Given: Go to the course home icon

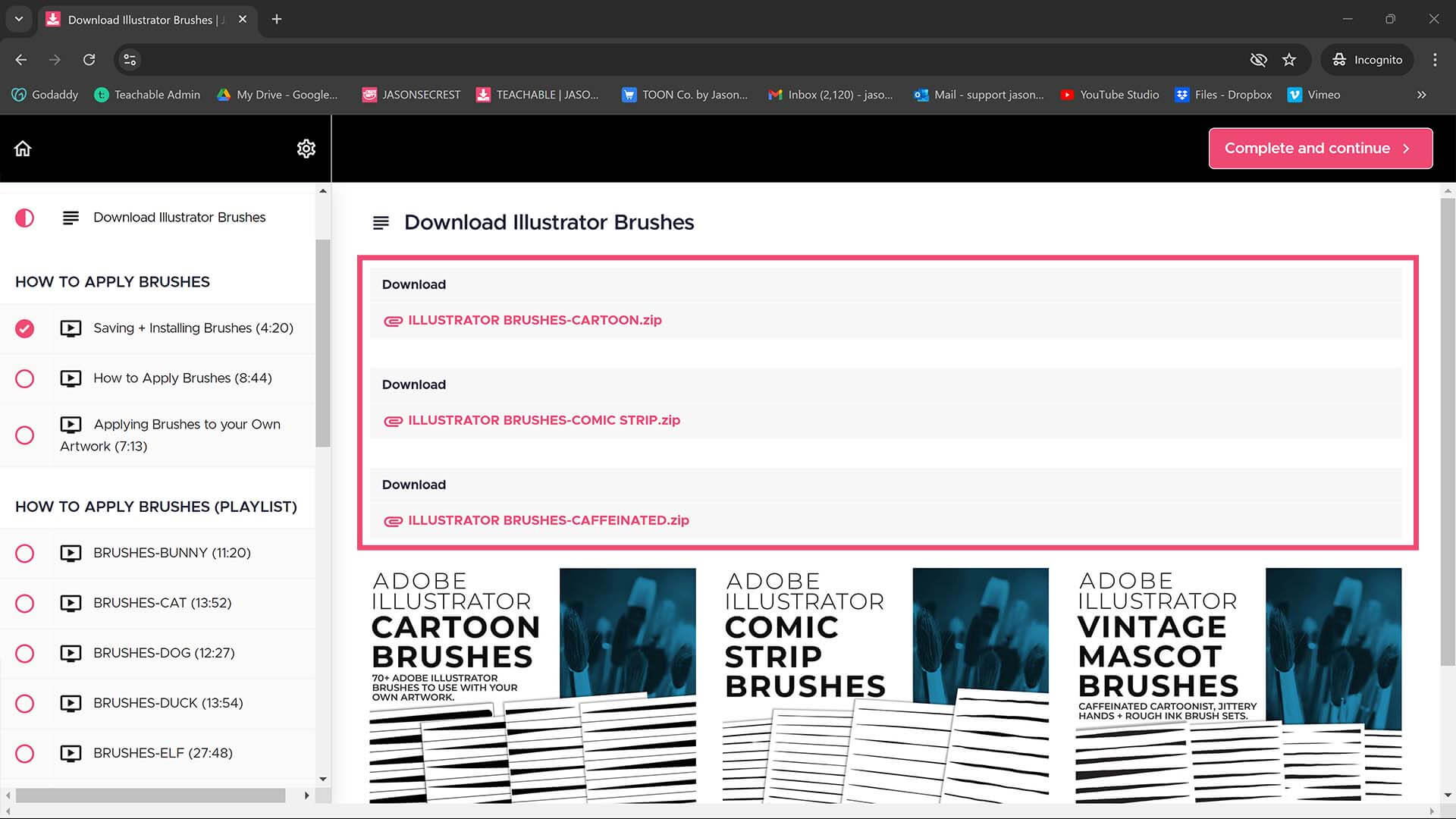Looking at the screenshot, I should 23,149.
